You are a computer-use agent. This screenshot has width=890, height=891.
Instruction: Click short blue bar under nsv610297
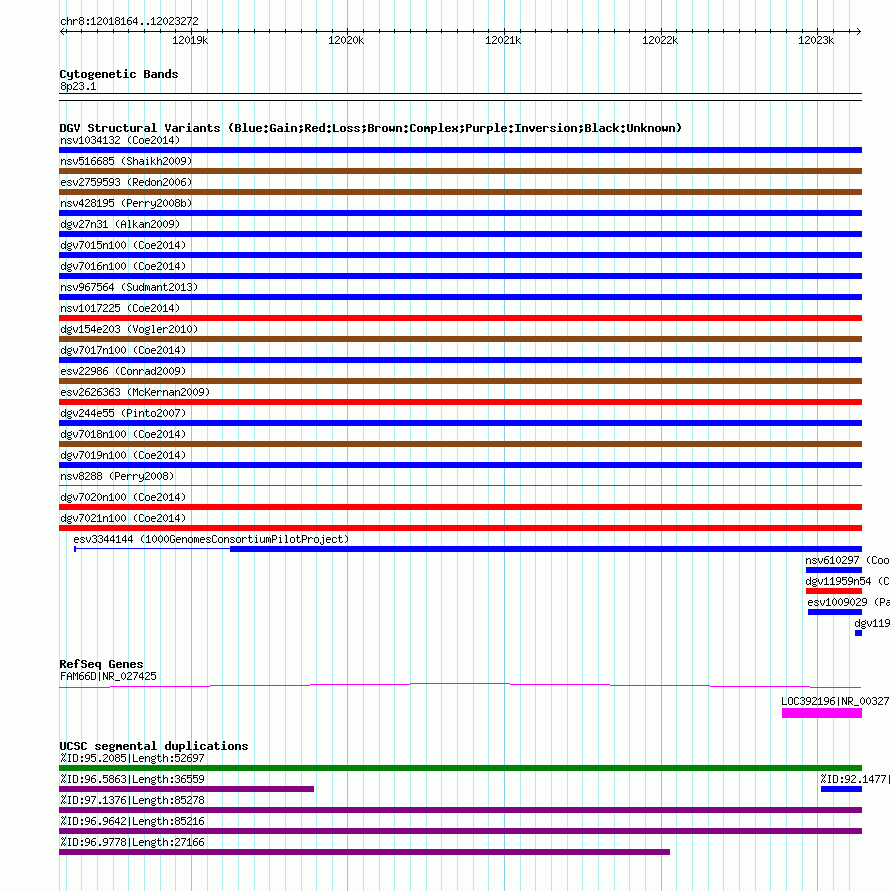click(834, 570)
